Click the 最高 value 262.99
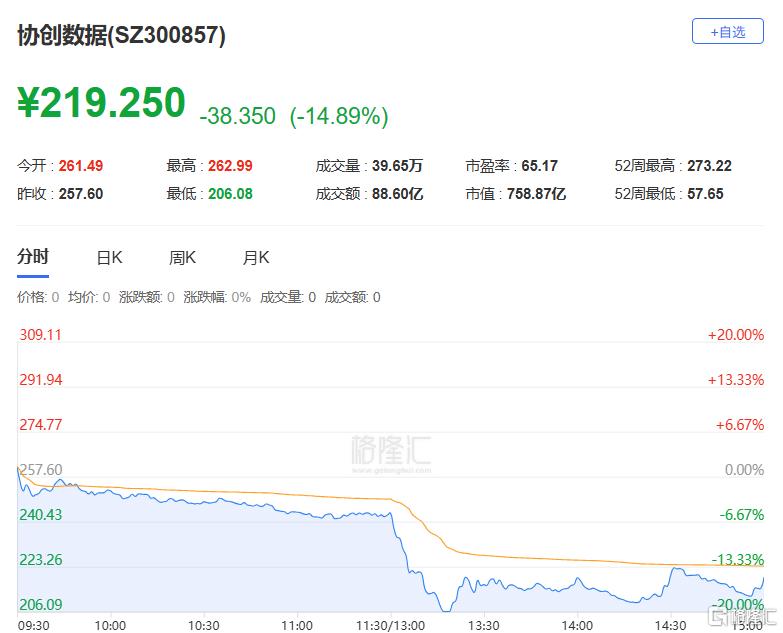Screen dimensions: 783x633 tap(230, 166)
